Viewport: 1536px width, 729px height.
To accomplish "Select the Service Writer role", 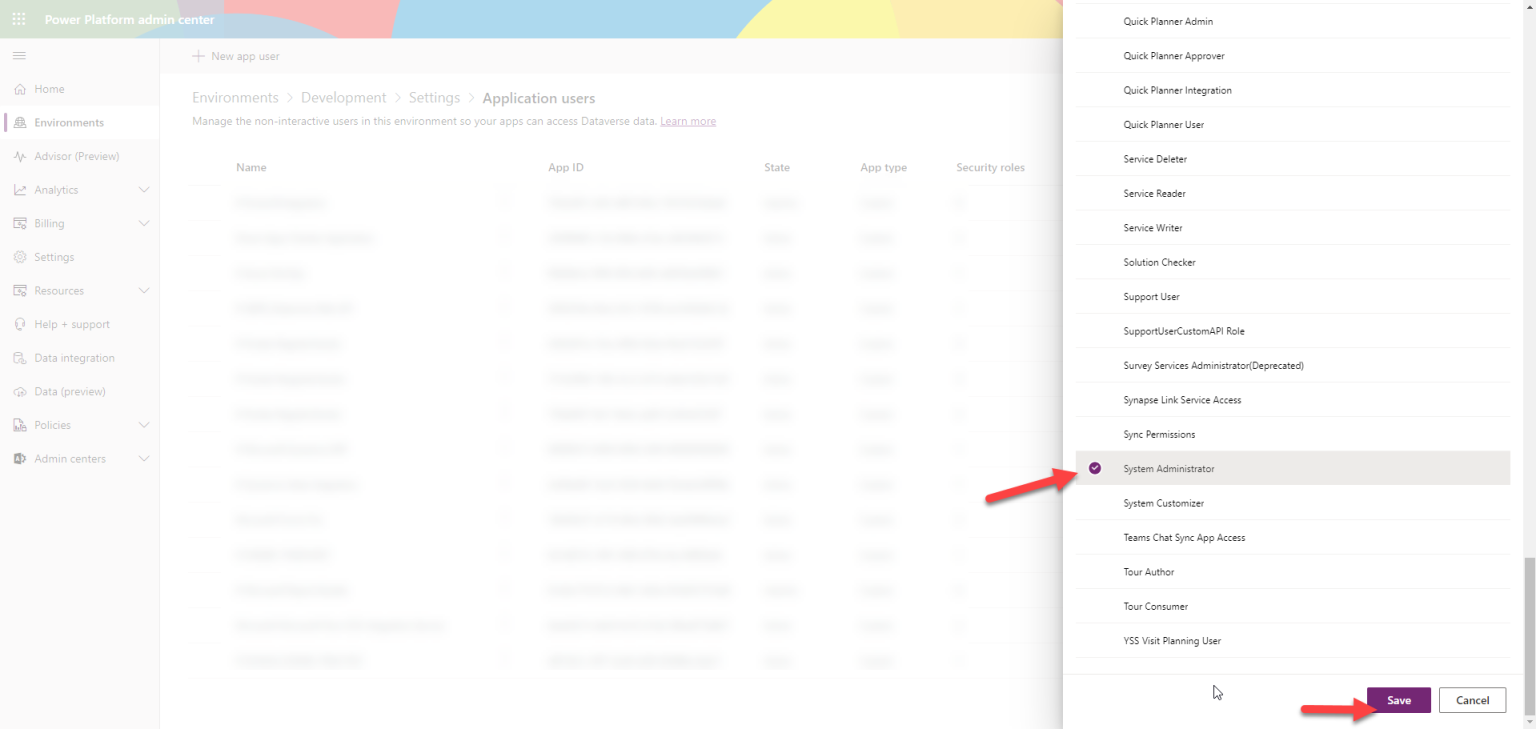I will click(x=1293, y=228).
